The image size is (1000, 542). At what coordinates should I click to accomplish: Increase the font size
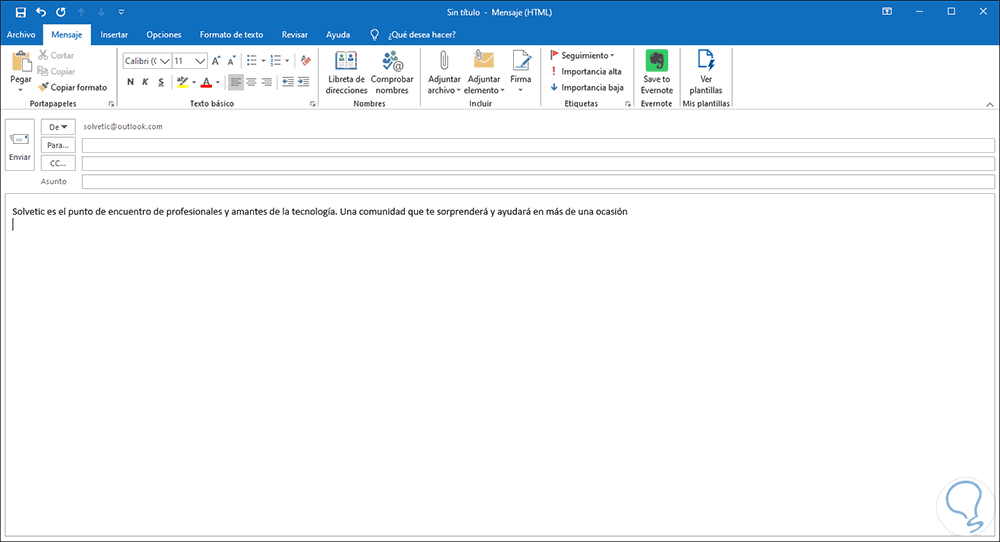[x=216, y=61]
